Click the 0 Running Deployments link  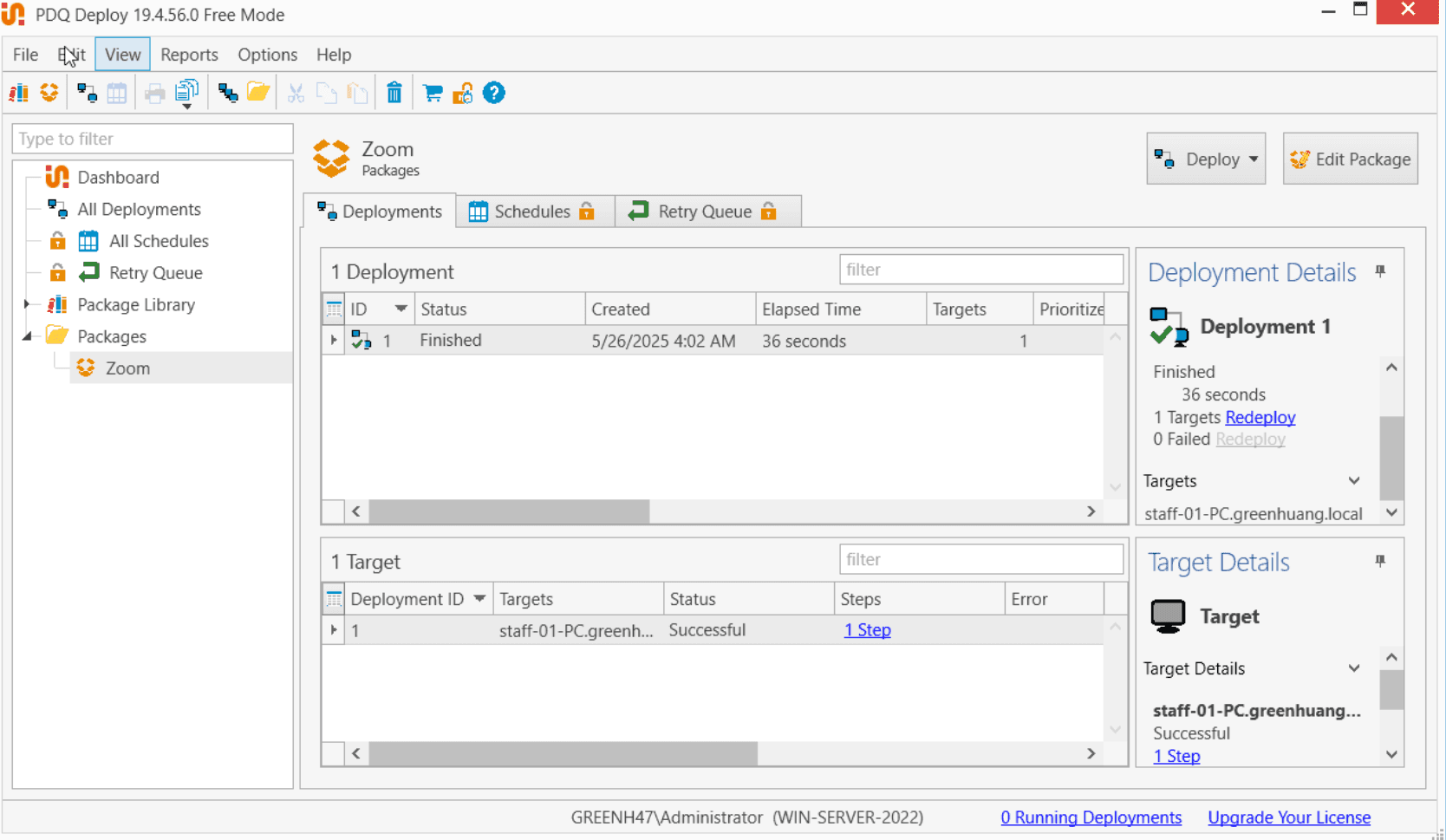click(1091, 817)
